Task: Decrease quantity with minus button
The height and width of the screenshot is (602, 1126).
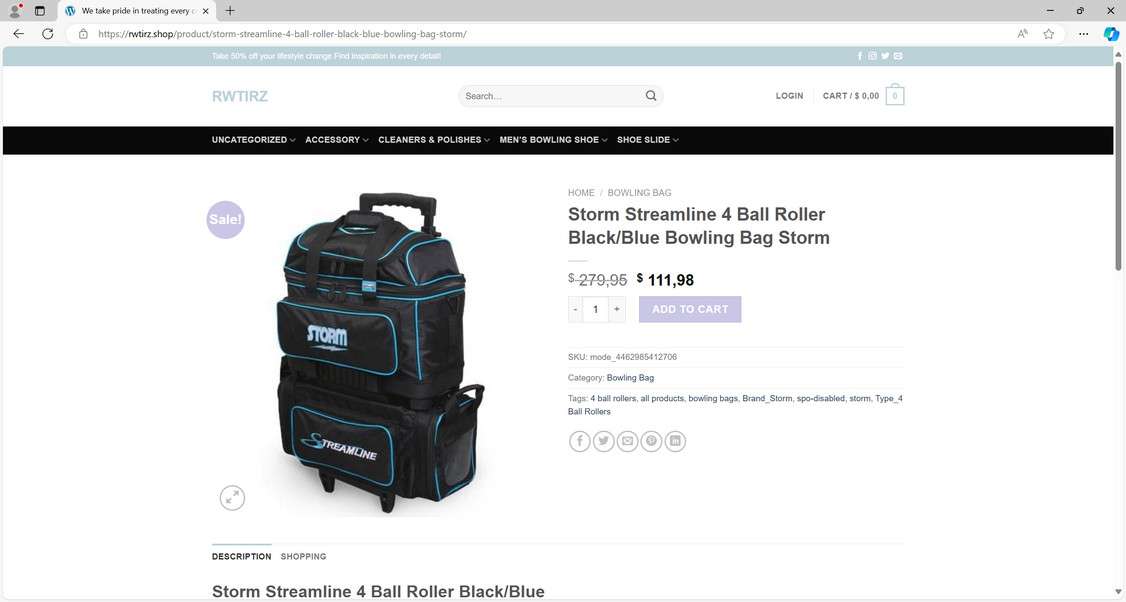Action: [575, 309]
